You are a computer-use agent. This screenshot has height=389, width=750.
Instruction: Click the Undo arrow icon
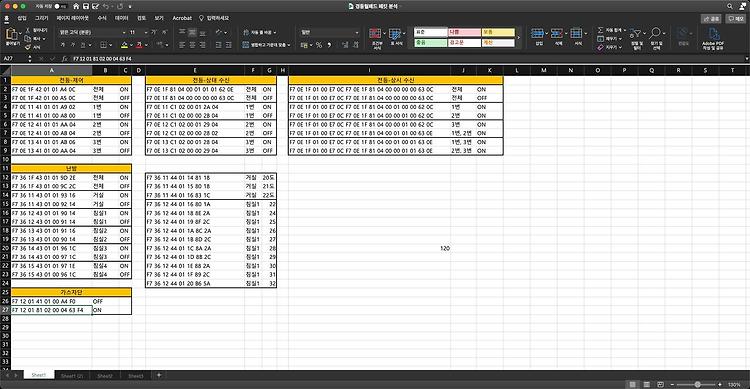(x=106, y=6)
